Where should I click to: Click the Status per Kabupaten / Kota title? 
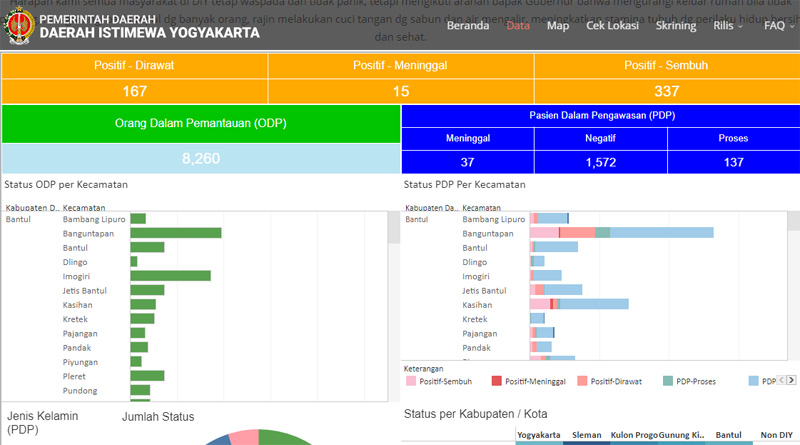point(476,414)
